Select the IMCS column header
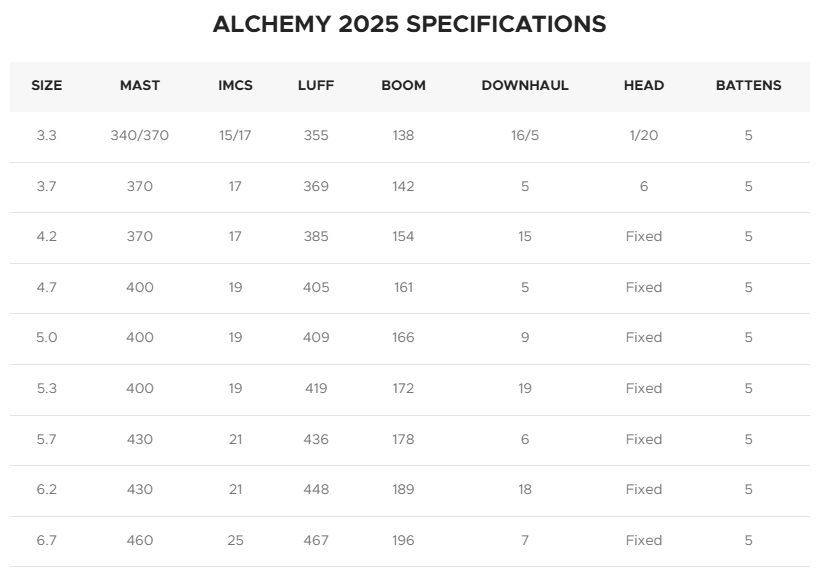Screen dimensions: 823x580 (x=235, y=86)
